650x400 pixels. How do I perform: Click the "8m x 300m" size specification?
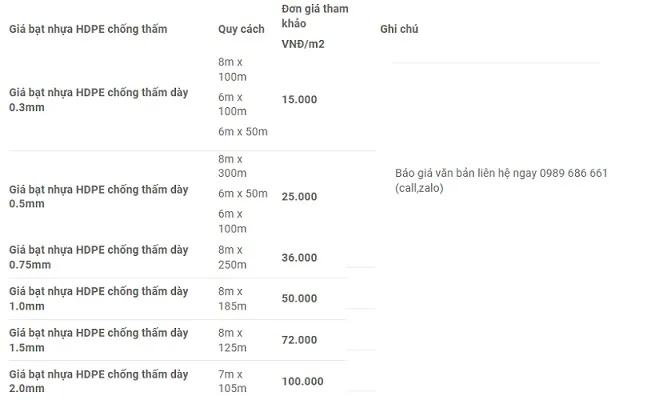click(x=232, y=165)
